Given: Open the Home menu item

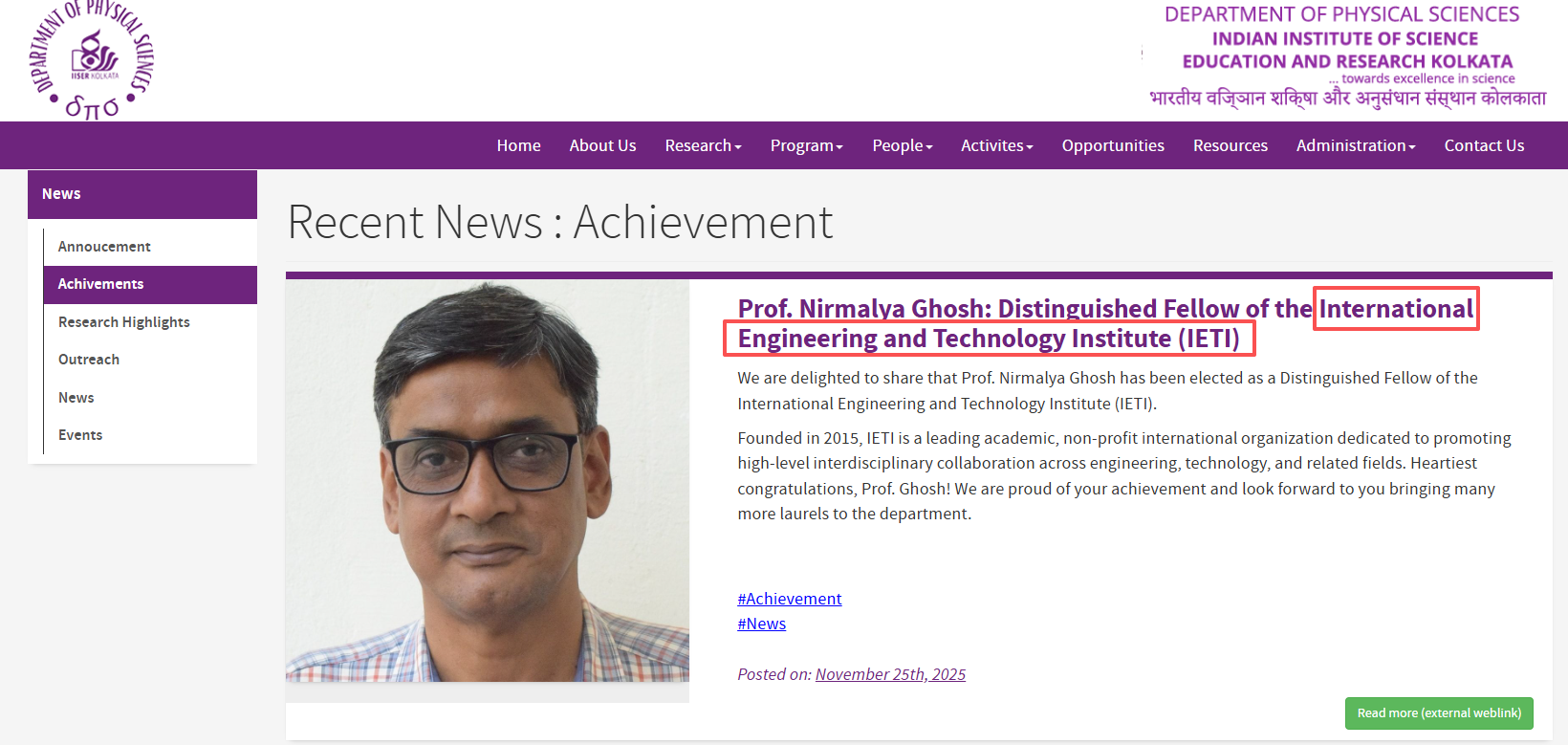Looking at the screenshot, I should 518,145.
